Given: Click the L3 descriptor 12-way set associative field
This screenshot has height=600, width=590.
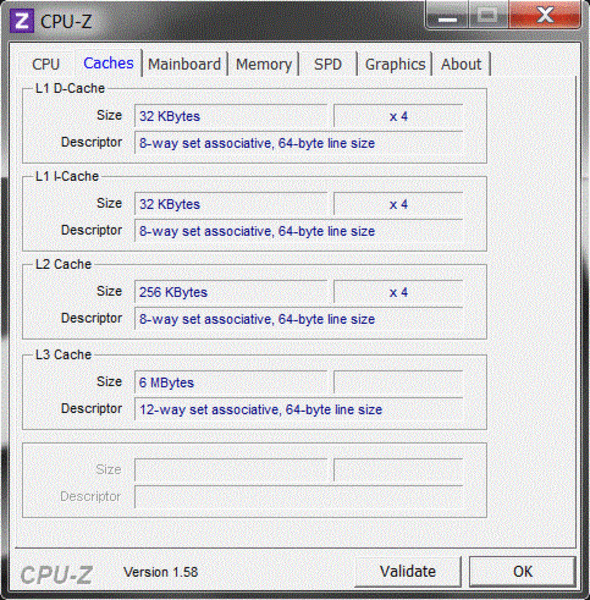Looking at the screenshot, I should click(299, 409).
